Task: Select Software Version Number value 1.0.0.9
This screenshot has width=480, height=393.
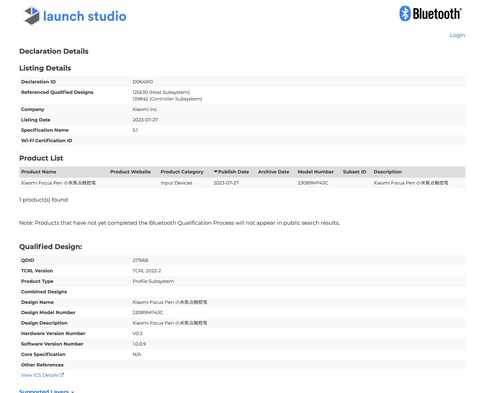Action: click(139, 344)
